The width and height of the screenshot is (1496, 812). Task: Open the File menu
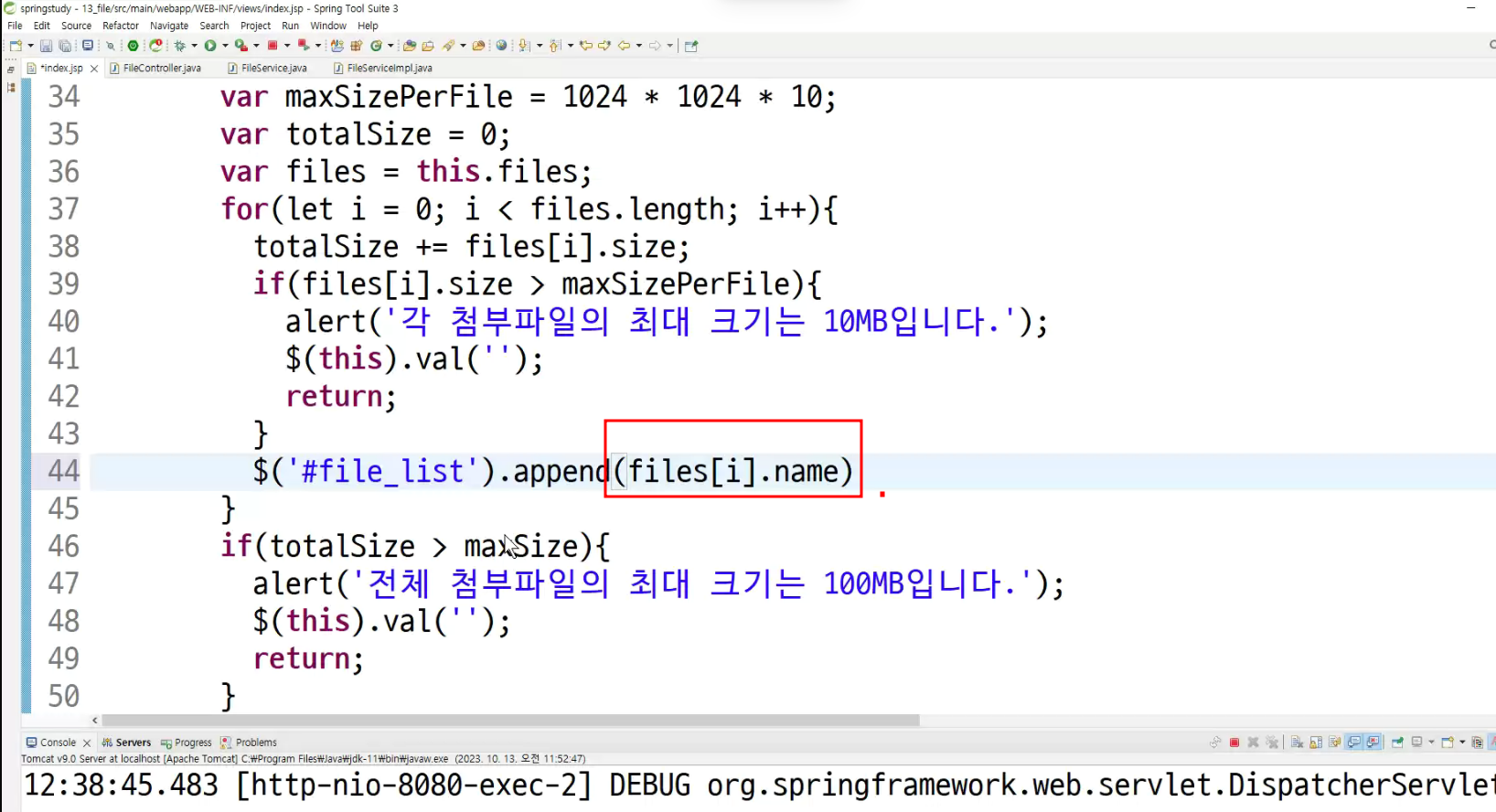[15, 26]
